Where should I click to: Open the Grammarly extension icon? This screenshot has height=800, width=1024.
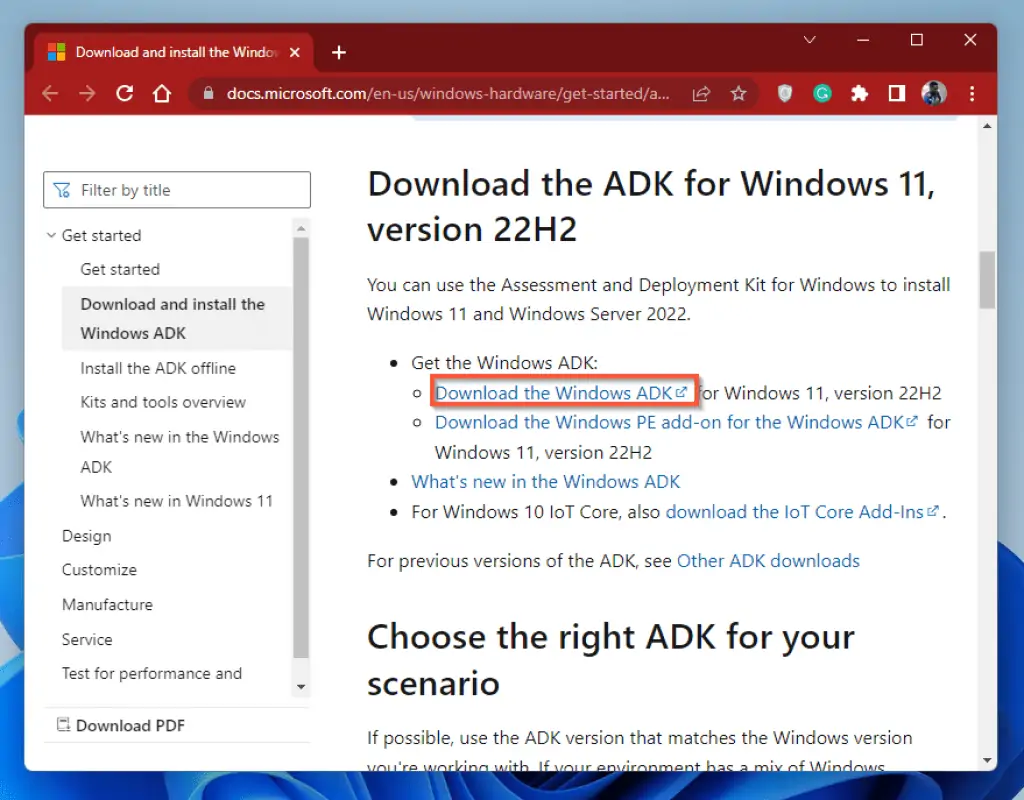tap(822, 93)
